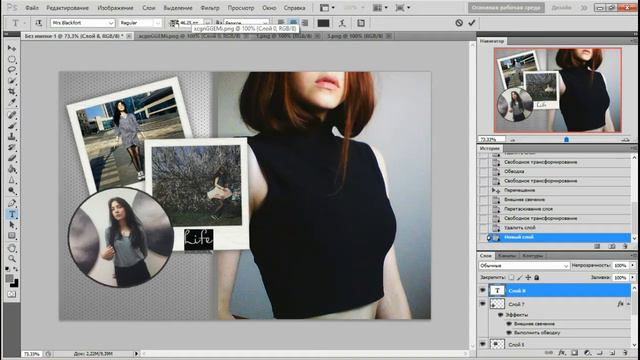Hide layer Слой 8
The image size is (640, 360).
(483, 290)
